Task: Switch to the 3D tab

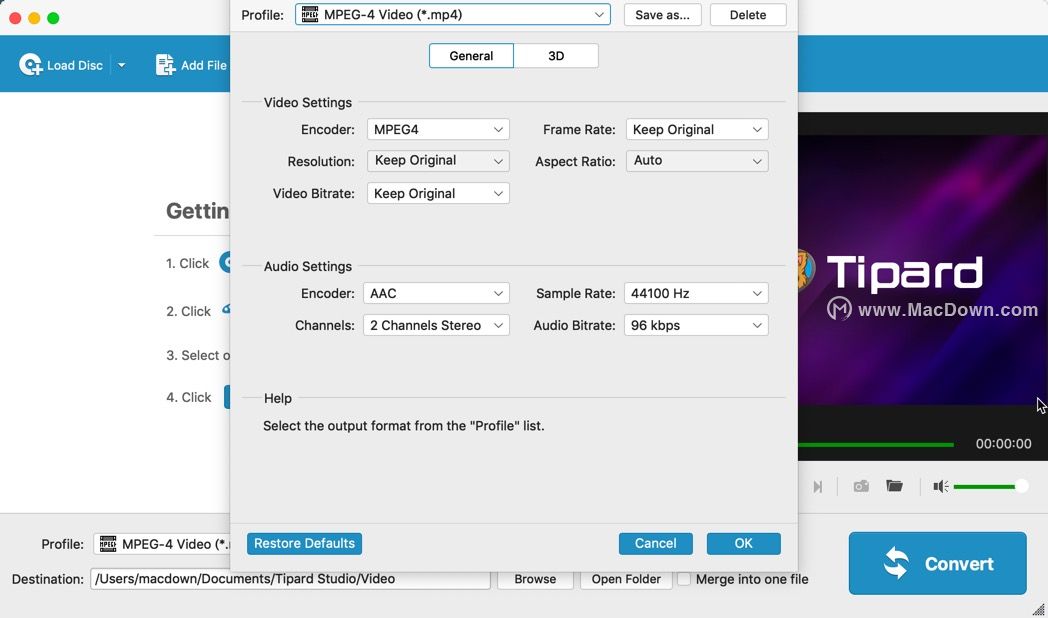Action: pyautogui.click(x=556, y=55)
